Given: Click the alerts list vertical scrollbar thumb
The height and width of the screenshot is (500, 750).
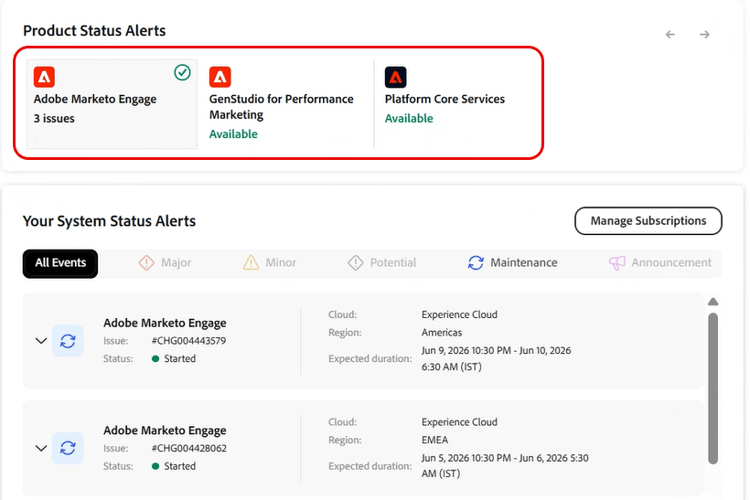Looking at the screenshot, I should click(x=713, y=388).
